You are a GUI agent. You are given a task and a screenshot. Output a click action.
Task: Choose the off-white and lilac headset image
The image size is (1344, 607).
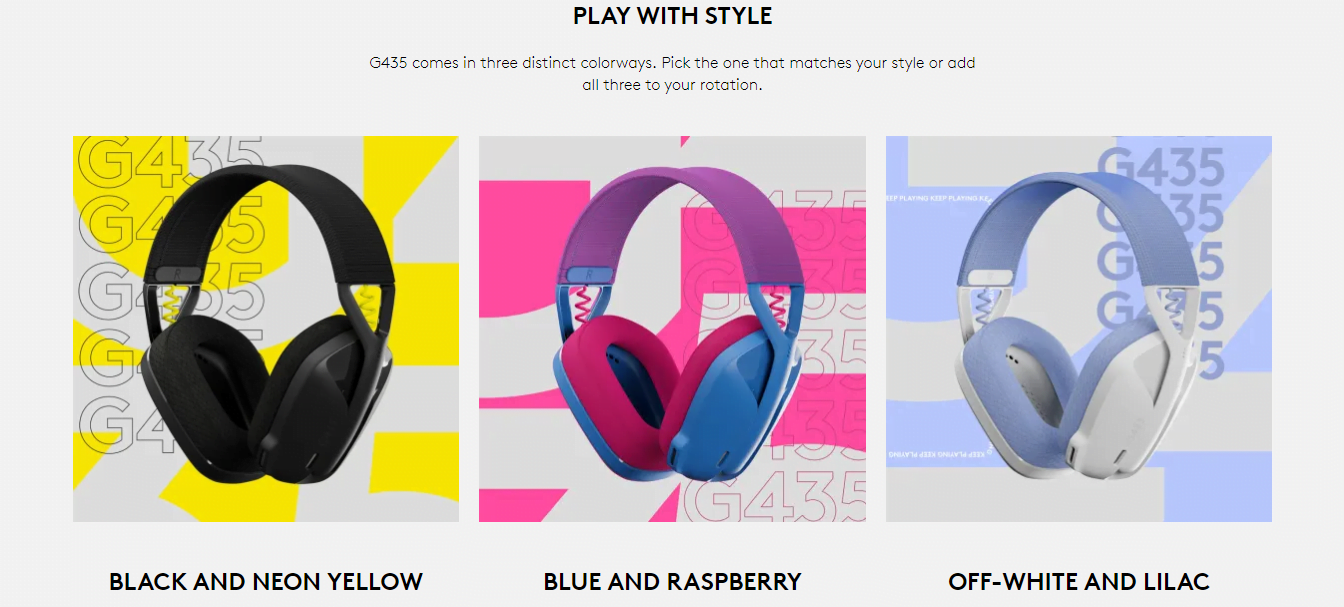pyautogui.click(x=1079, y=329)
